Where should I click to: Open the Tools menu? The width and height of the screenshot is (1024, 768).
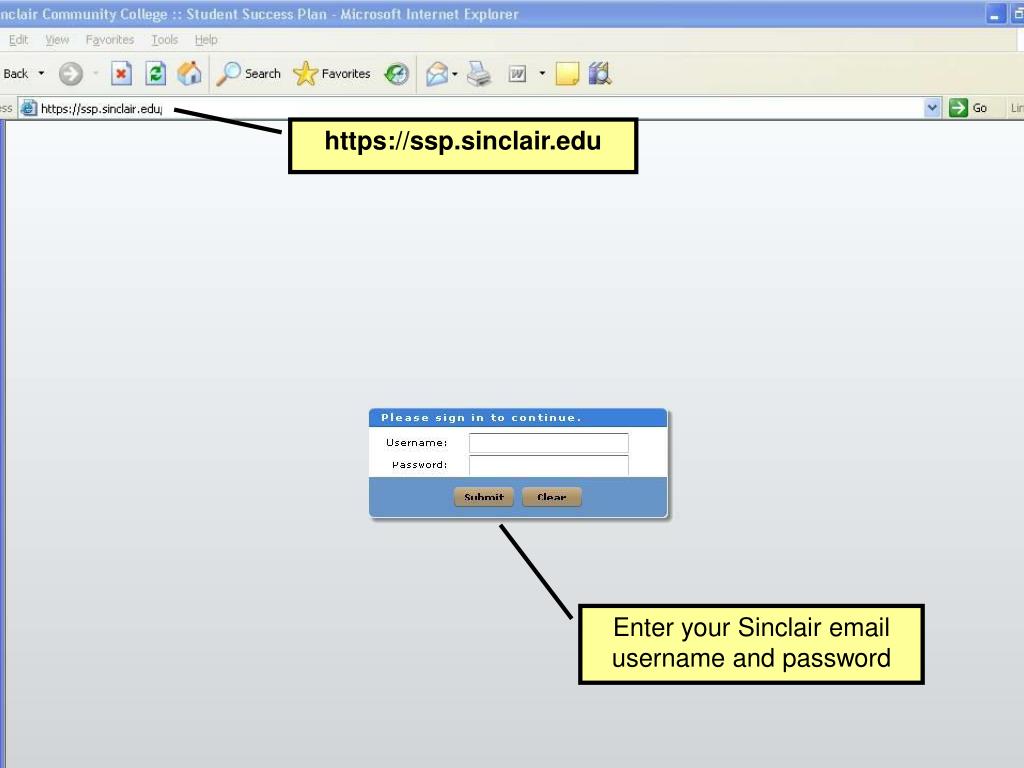165,40
